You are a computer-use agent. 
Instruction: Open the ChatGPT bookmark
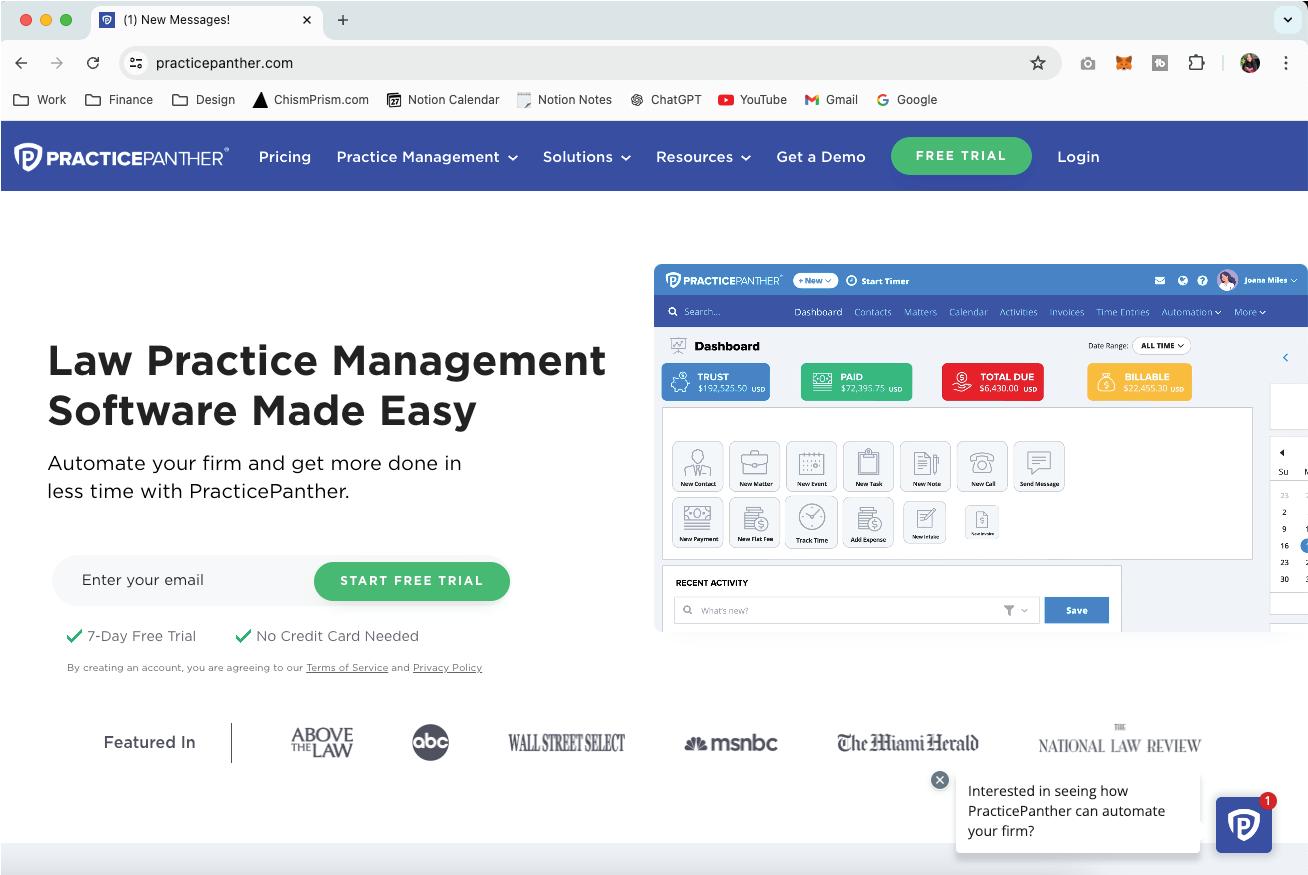[x=666, y=100]
